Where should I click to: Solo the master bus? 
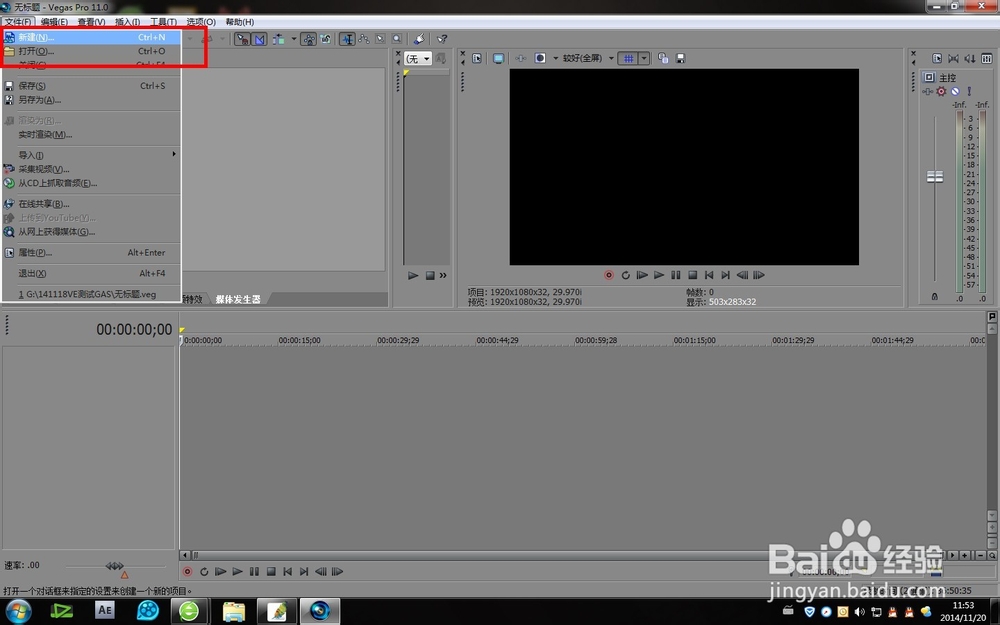[x=969, y=91]
